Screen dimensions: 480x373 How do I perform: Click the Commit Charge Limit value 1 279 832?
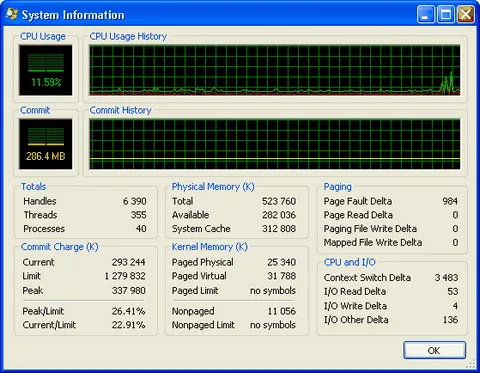pyautogui.click(x=125, y=276)
